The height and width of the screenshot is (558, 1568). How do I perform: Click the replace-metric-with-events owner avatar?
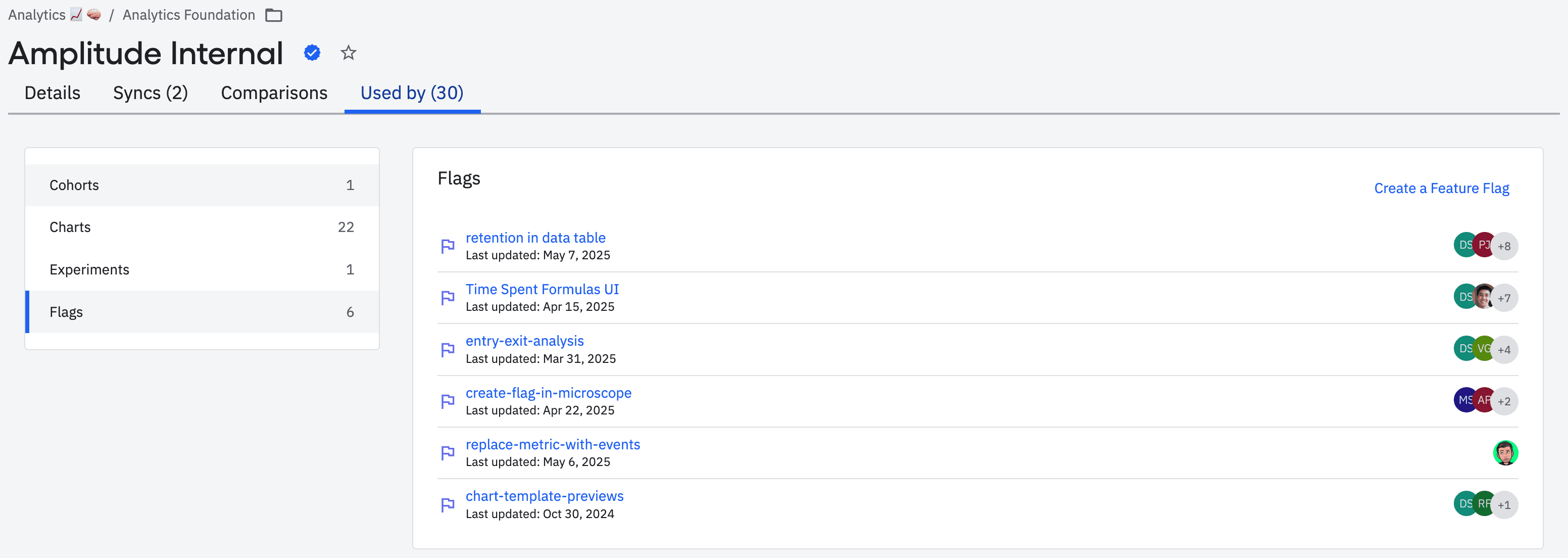click(1505, 452)
